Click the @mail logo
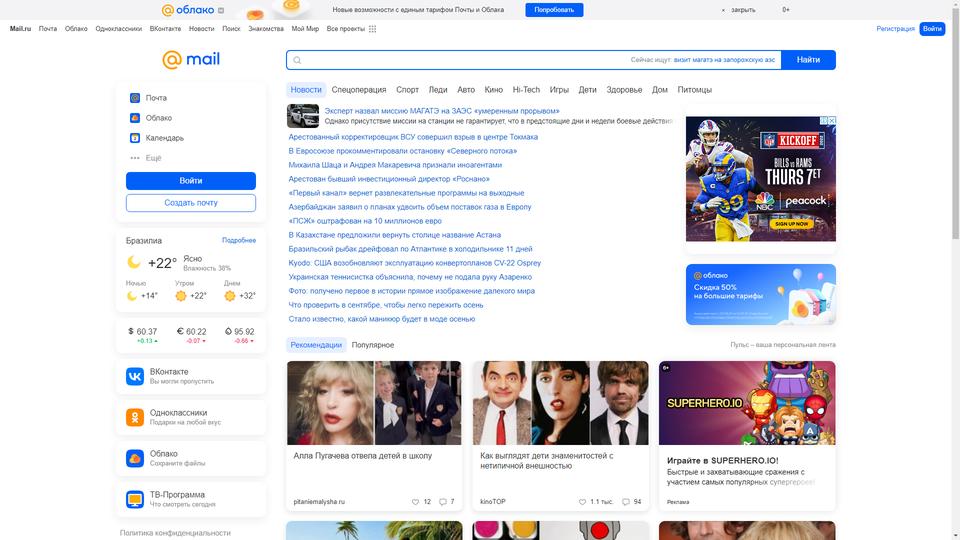Viewport: 960px width, 540px height. pos(191,59)
